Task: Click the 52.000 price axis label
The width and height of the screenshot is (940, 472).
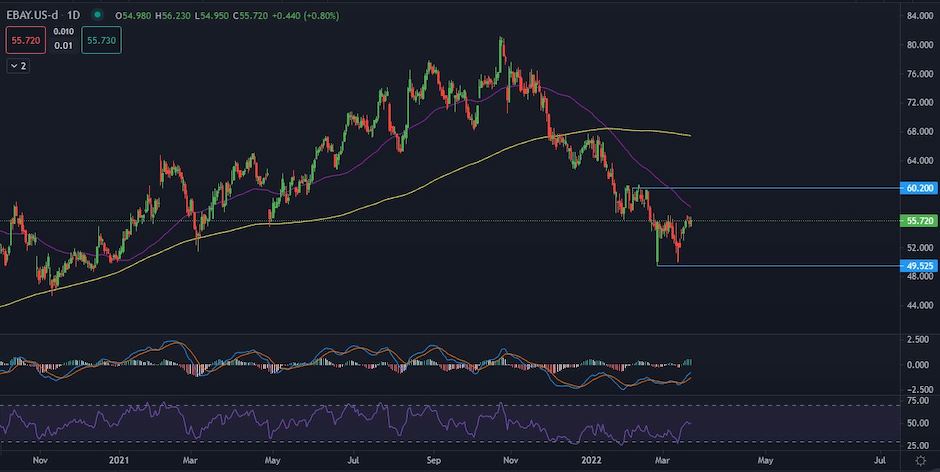Action: click(920, 248)
